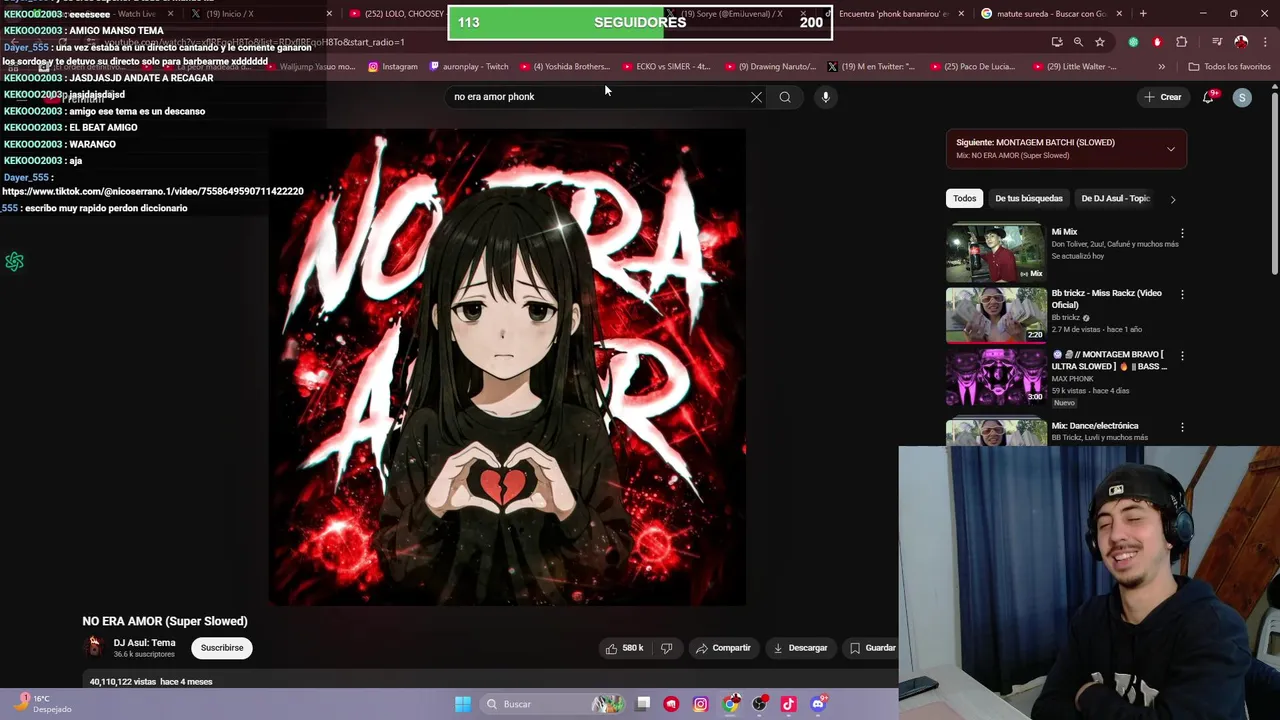The width and height of the screenshot is (1280, 720).
Task: Dislike the video with thumbs-down
Action: [x=667, y=648]
